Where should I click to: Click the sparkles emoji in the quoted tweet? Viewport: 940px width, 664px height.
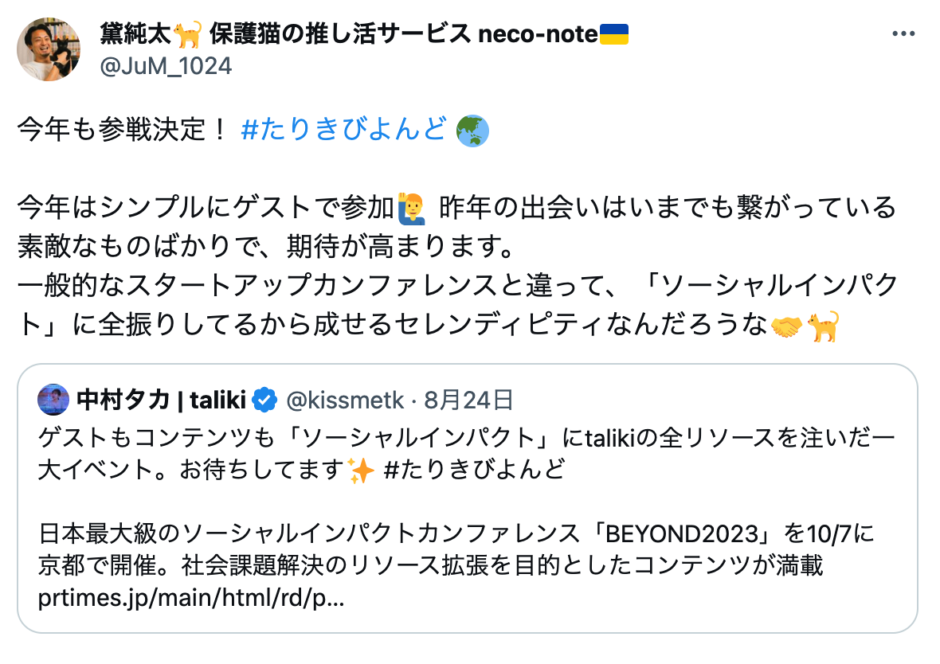tap(359, 469)
